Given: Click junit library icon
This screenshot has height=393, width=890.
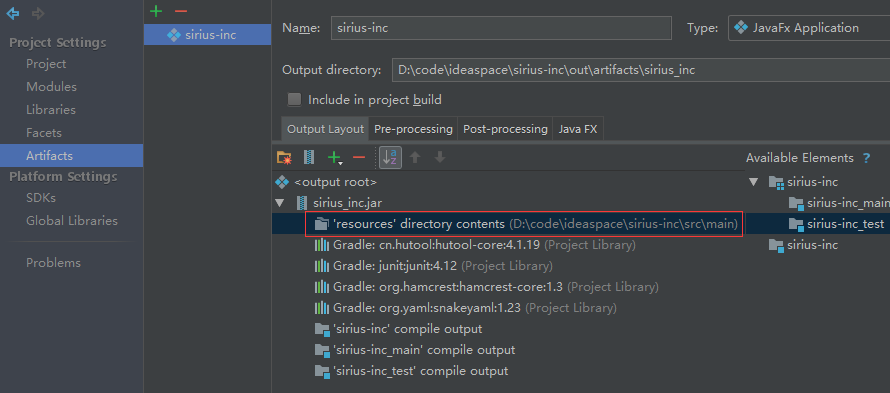Looking at the screenshot, I should tap(322, 266).
